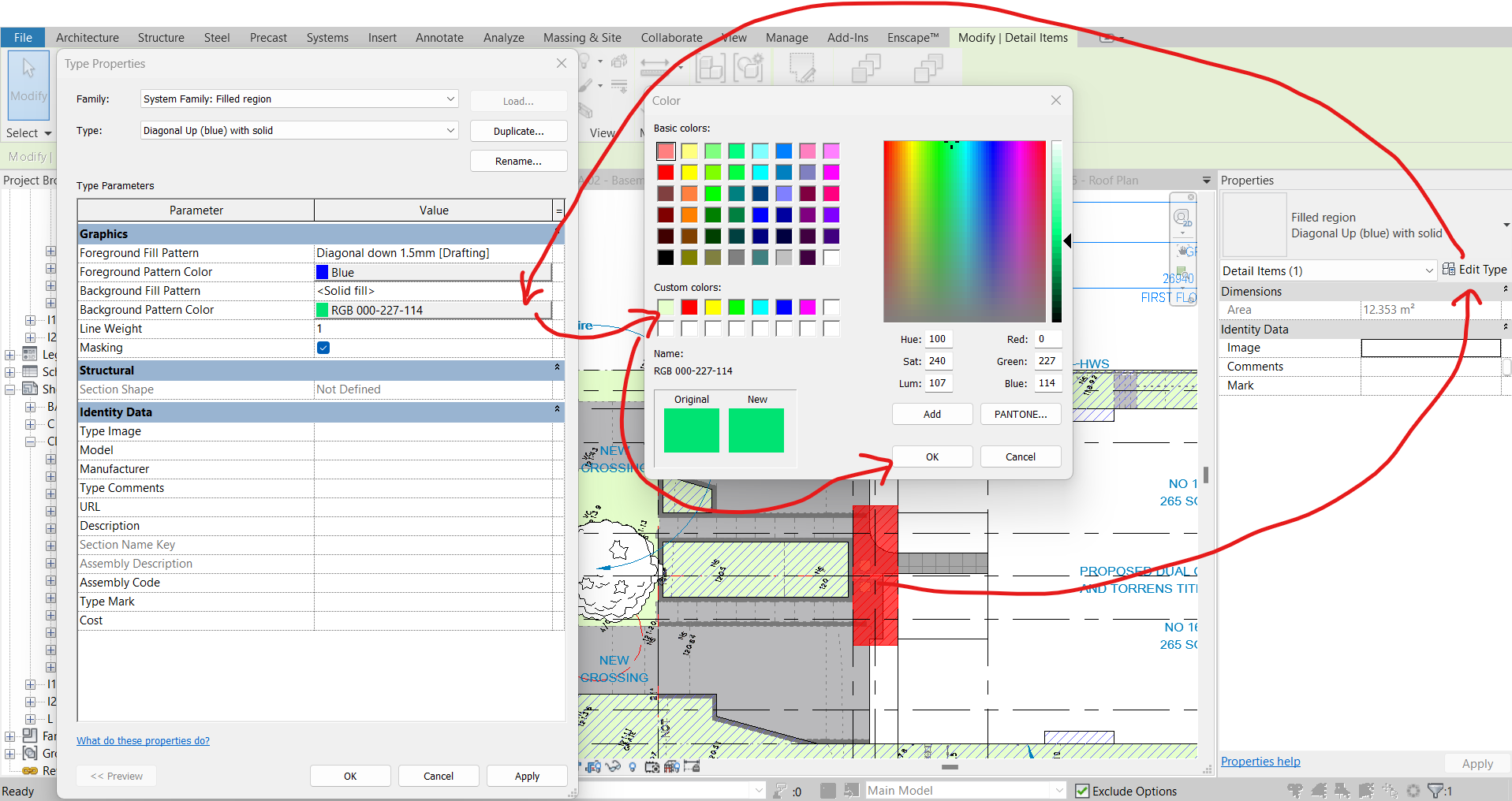Open the Type dropdown for Diagonal Up

450,131
